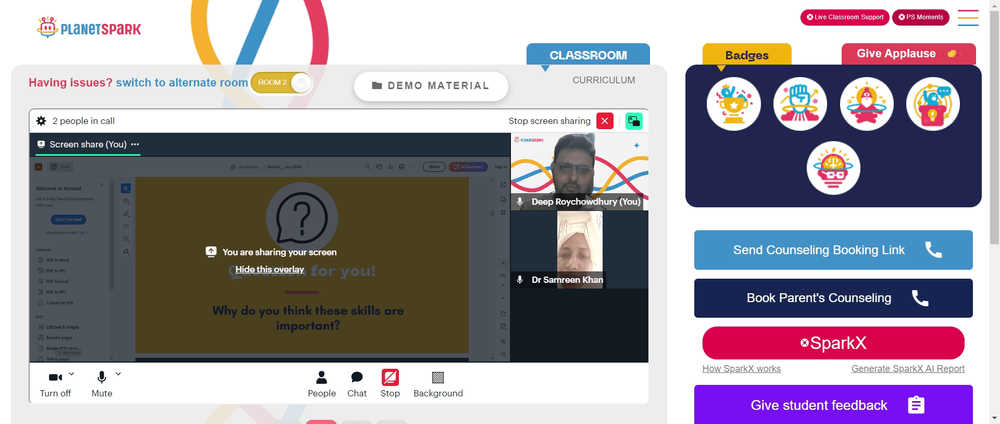The image size is (1000, 424).
Task: Click the Screen share (You) tab
Action: click(87, 144)
